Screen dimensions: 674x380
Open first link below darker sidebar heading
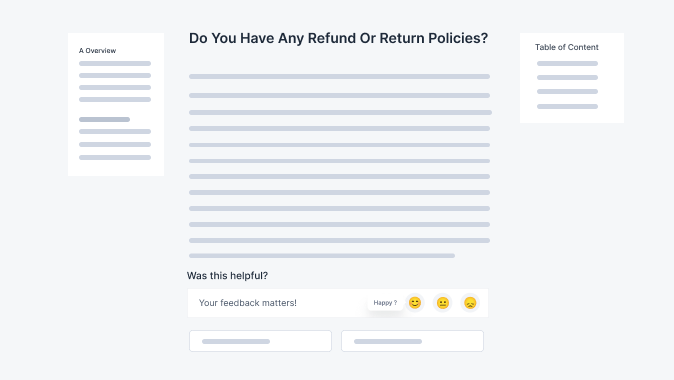(115, 132)
